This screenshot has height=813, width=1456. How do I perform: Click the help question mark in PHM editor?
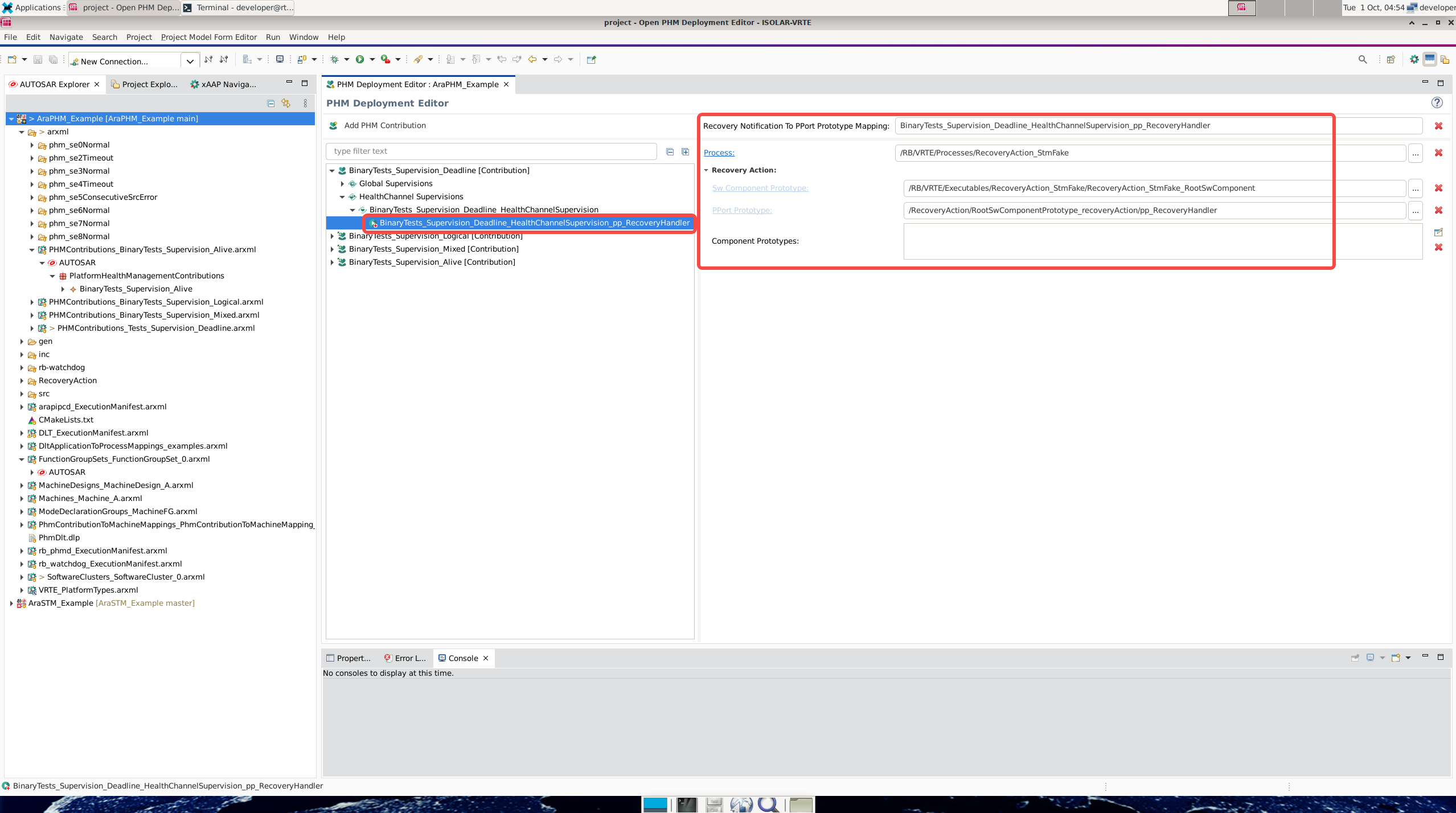(x=1437, y=102)
